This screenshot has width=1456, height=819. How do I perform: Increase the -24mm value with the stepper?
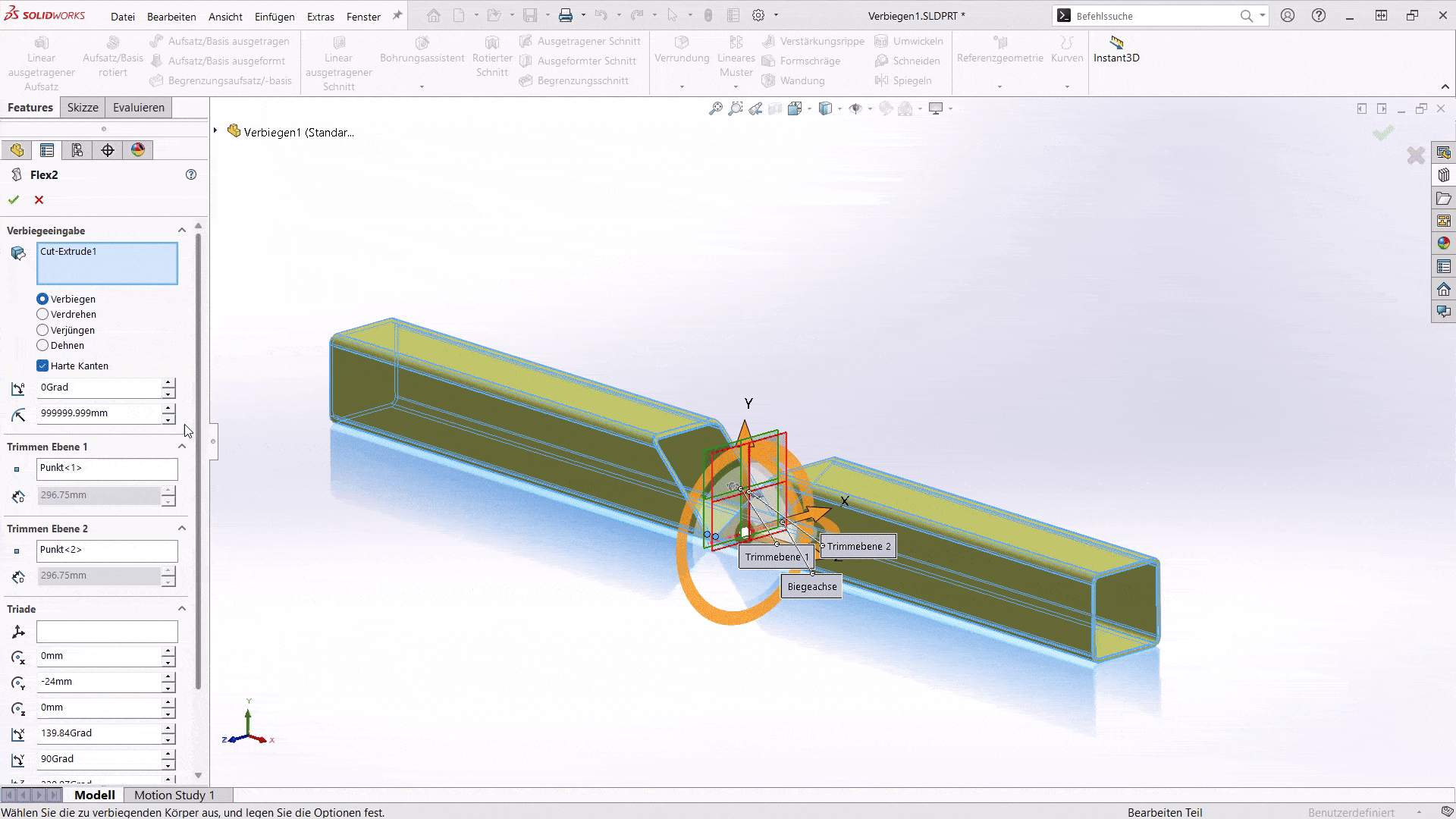coord(167,677)
